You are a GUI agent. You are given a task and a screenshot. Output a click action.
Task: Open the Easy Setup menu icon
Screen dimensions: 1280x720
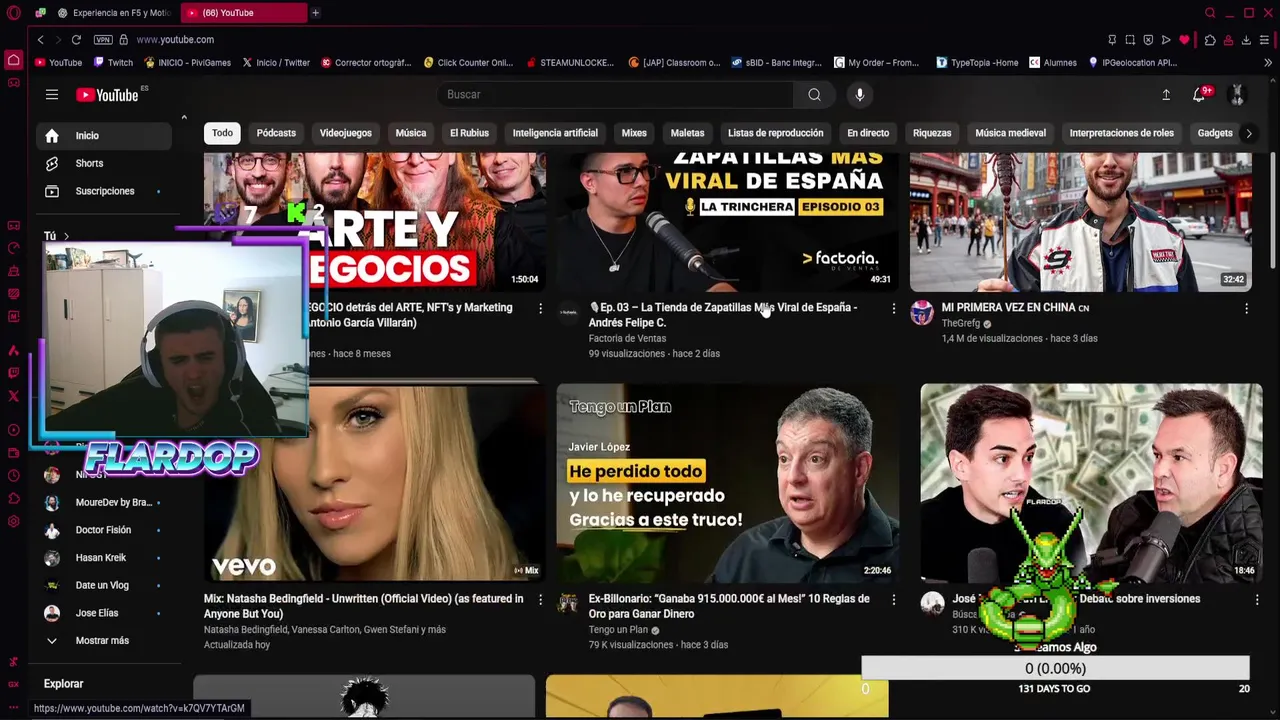pos(1265,40)
